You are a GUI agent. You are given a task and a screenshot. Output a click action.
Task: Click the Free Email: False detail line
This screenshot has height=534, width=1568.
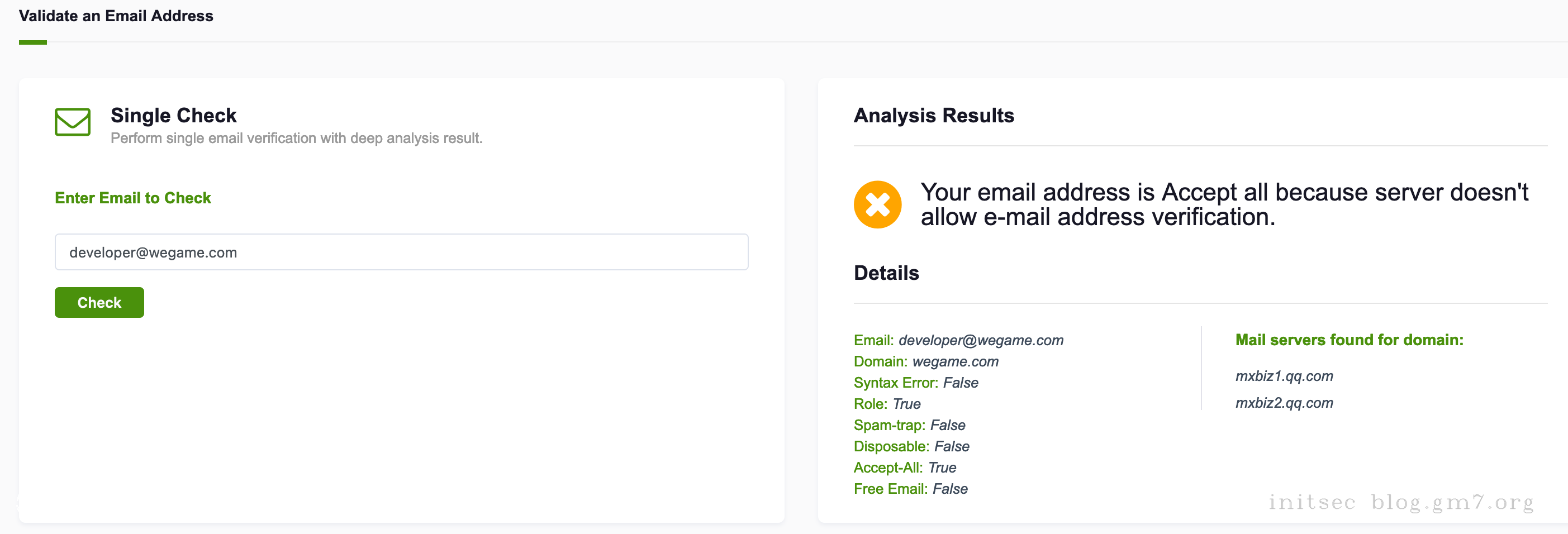point(910,489)
